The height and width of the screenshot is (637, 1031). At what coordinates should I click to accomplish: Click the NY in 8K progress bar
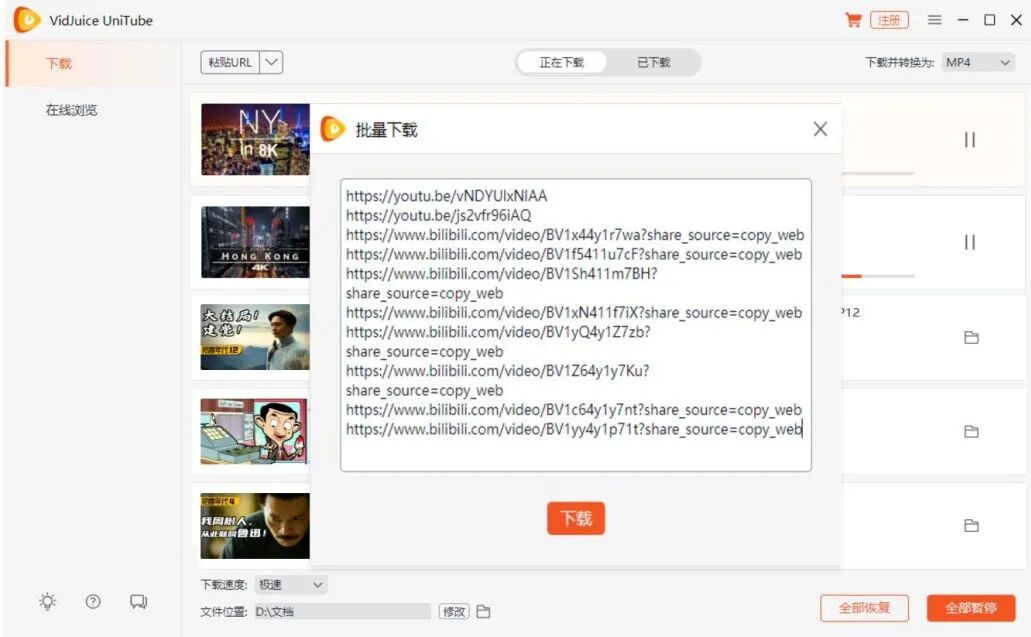(878, 174)
